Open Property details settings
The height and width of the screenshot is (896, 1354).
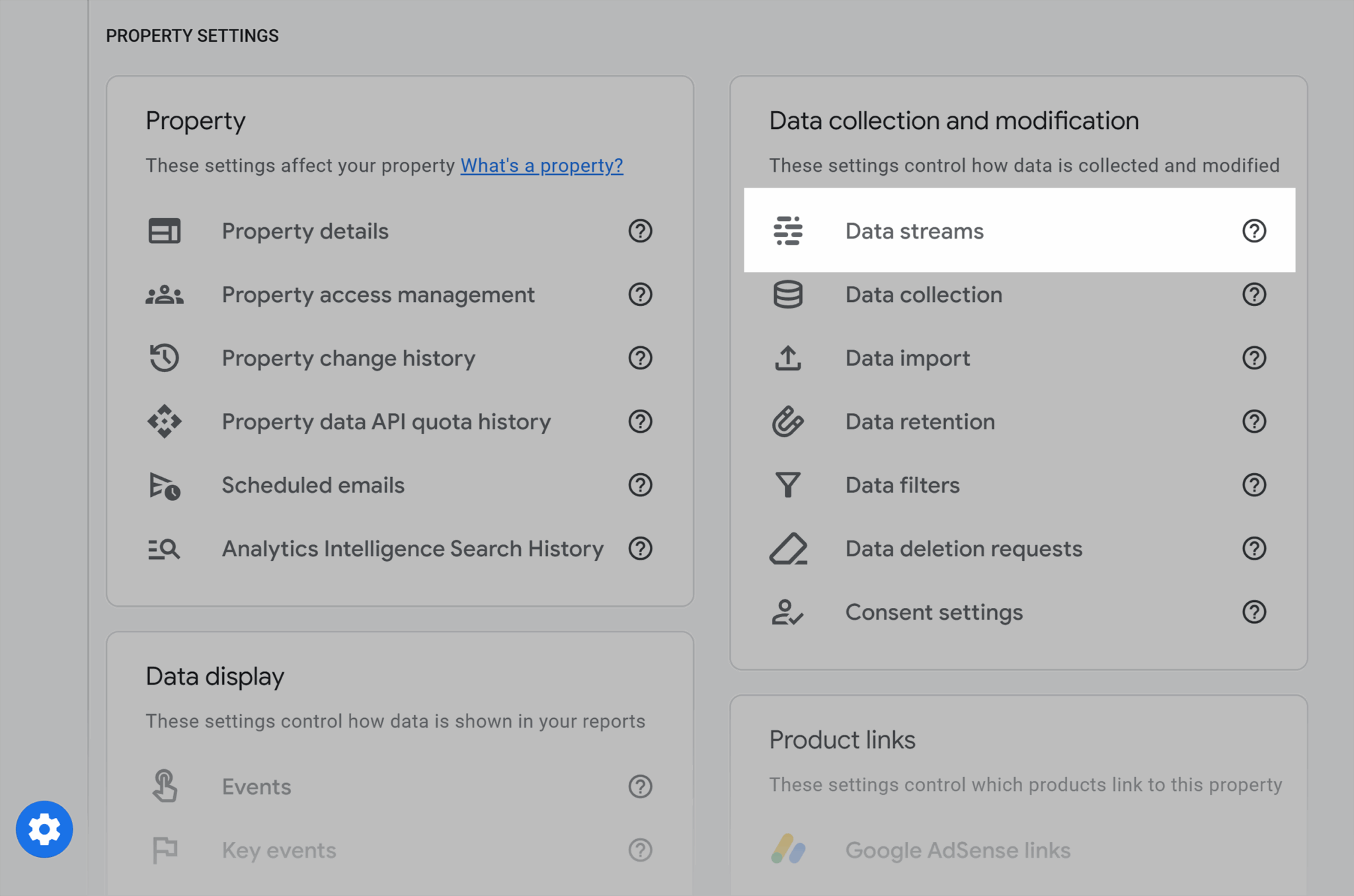coord(305,231)
